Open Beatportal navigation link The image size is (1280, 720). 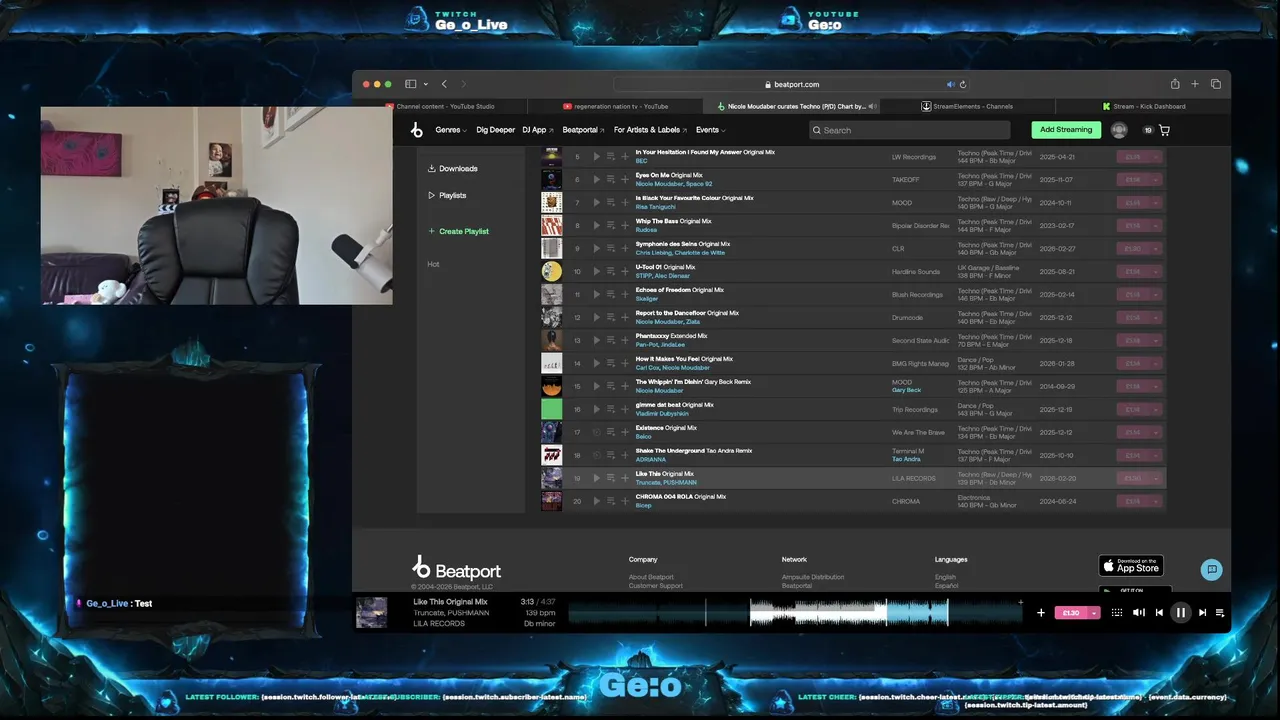[583, 130]
